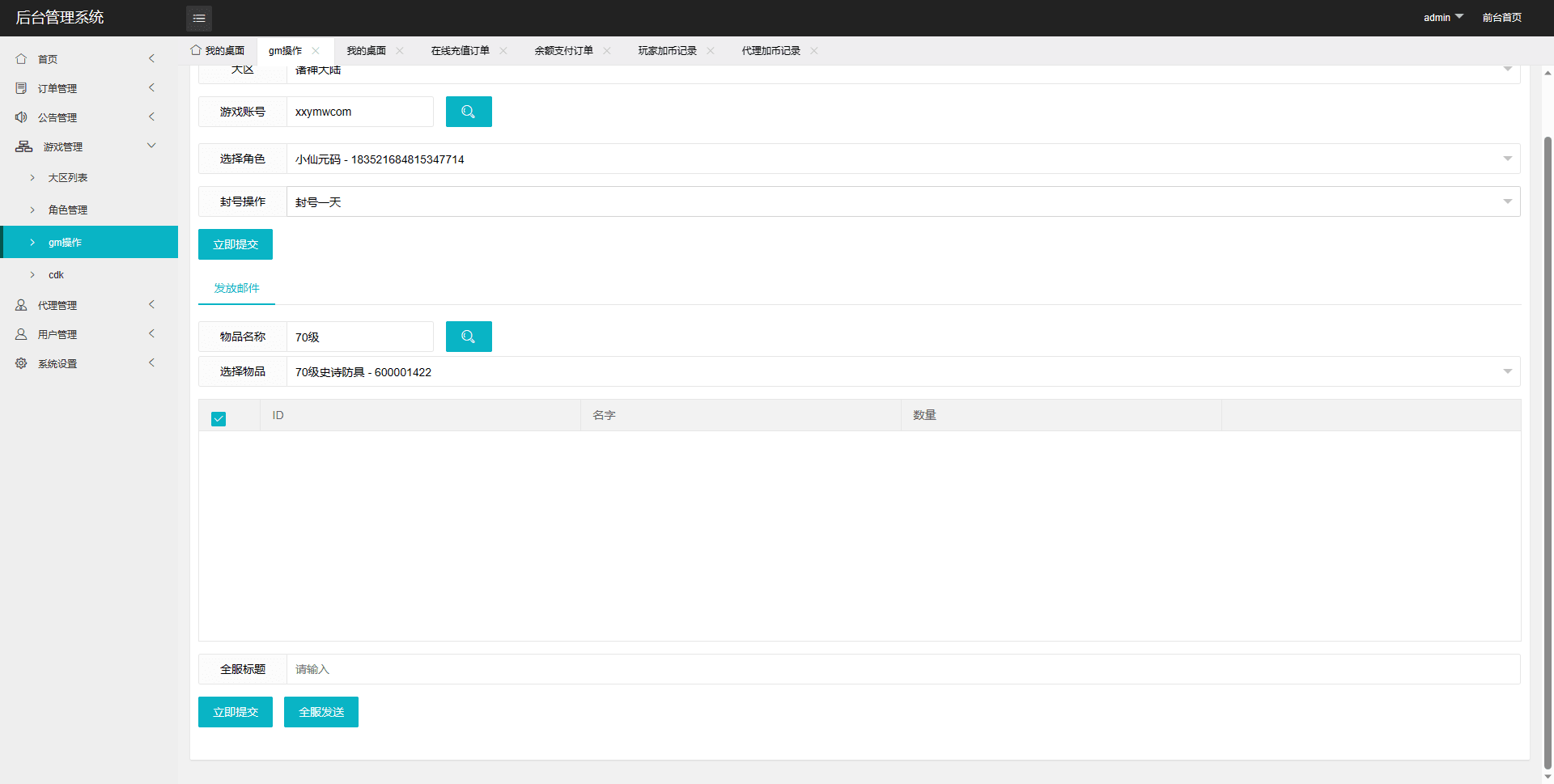Open cdk in the sidebar
The width and height of the screenshot is (1554, 784).
(56, 274)
